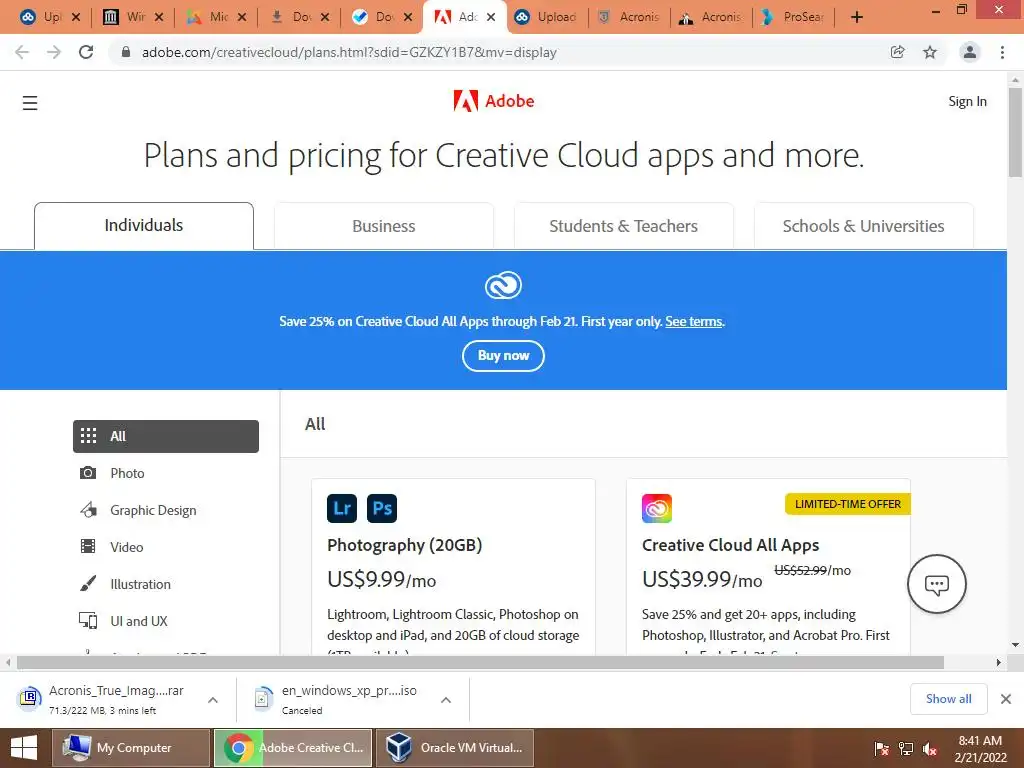The image size is (1024, 768).
Task: Select the Individuals tab
Action: [144, 225]
